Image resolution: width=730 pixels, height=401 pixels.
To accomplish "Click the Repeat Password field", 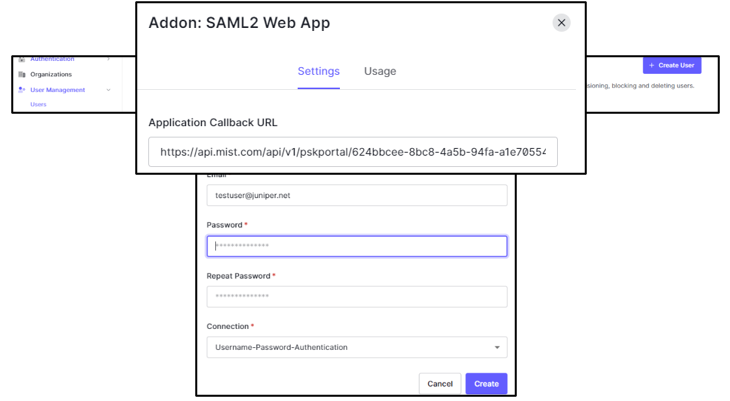I will (x=357, y=296).
